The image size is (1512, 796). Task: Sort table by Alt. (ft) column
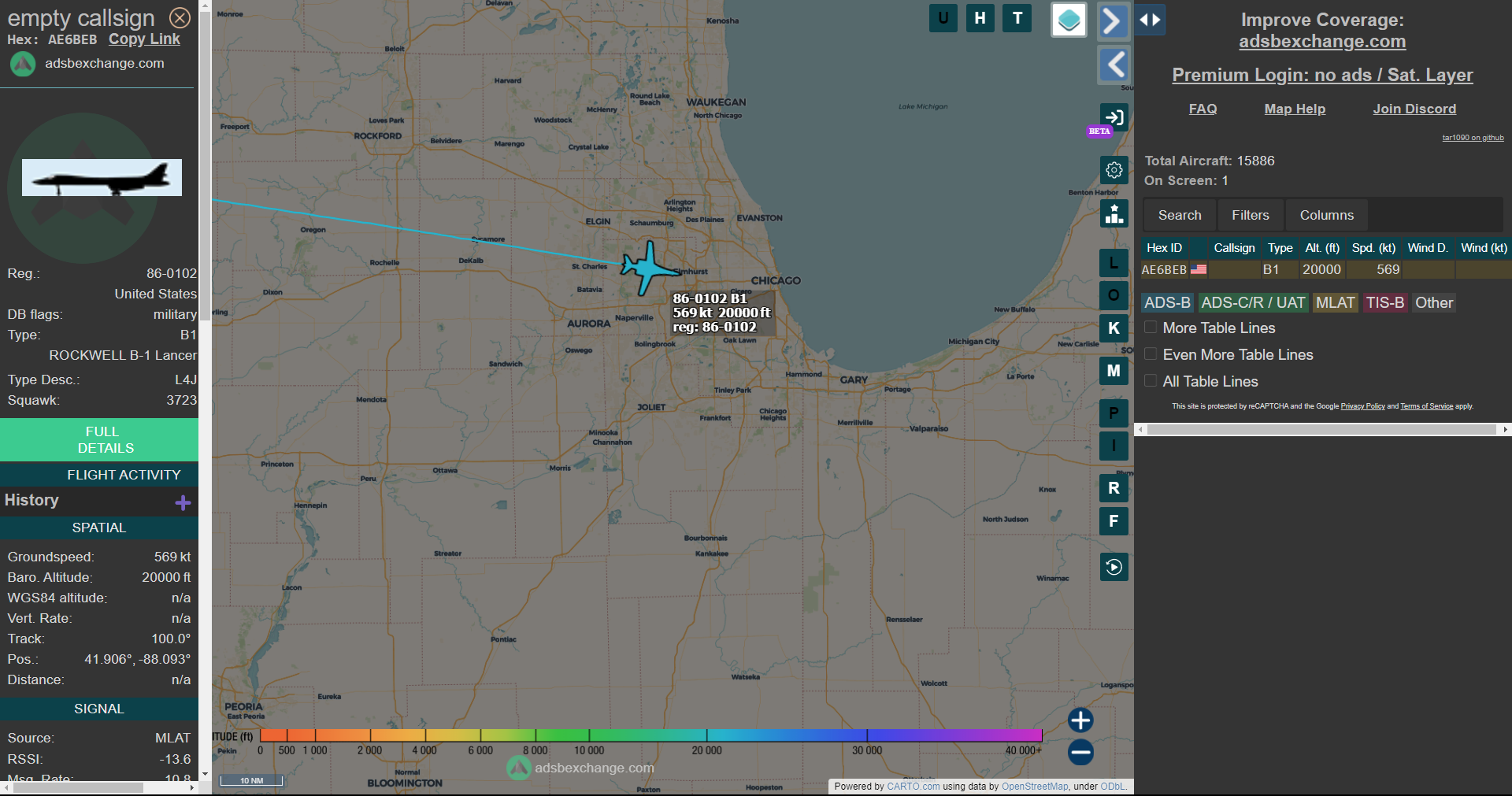(x=1322, y=248)
